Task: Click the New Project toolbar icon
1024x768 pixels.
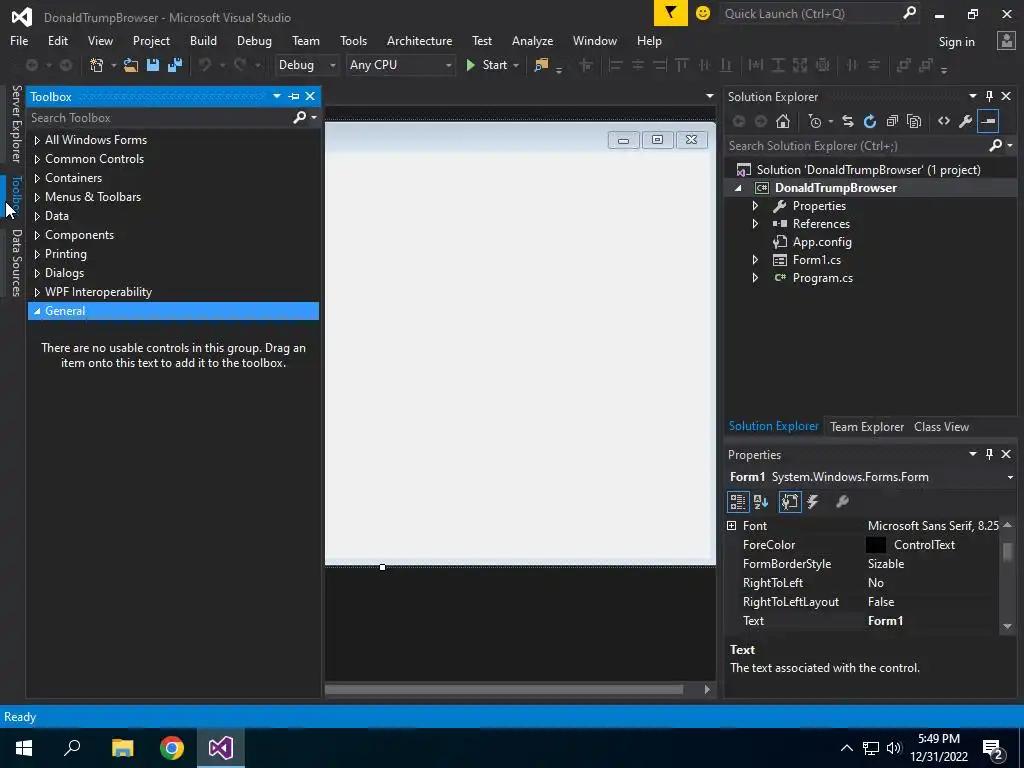Action: tap(97, 65)
